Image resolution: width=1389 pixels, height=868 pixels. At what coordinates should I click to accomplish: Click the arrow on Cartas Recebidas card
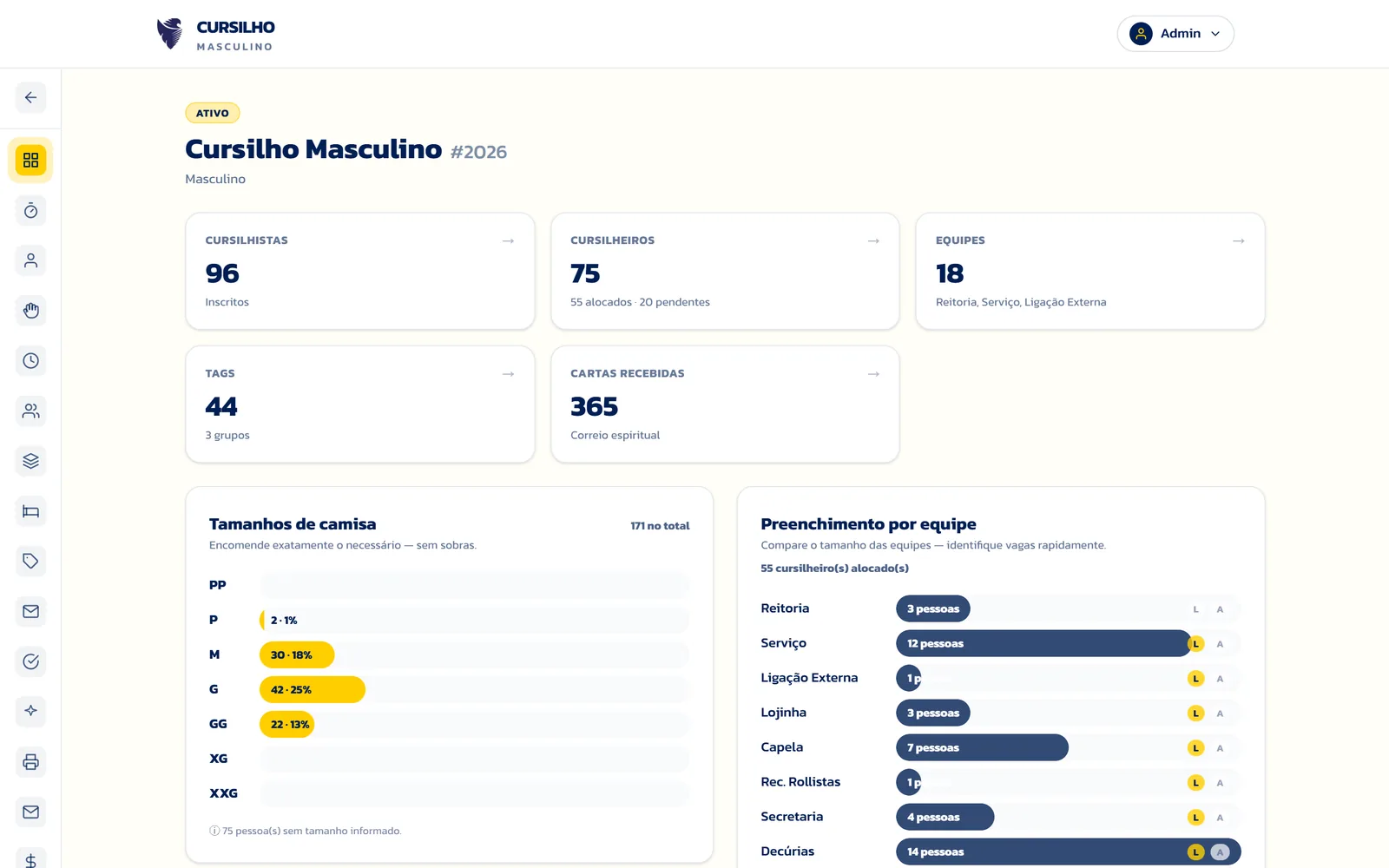pyautogui.click(x=873, y=374)
